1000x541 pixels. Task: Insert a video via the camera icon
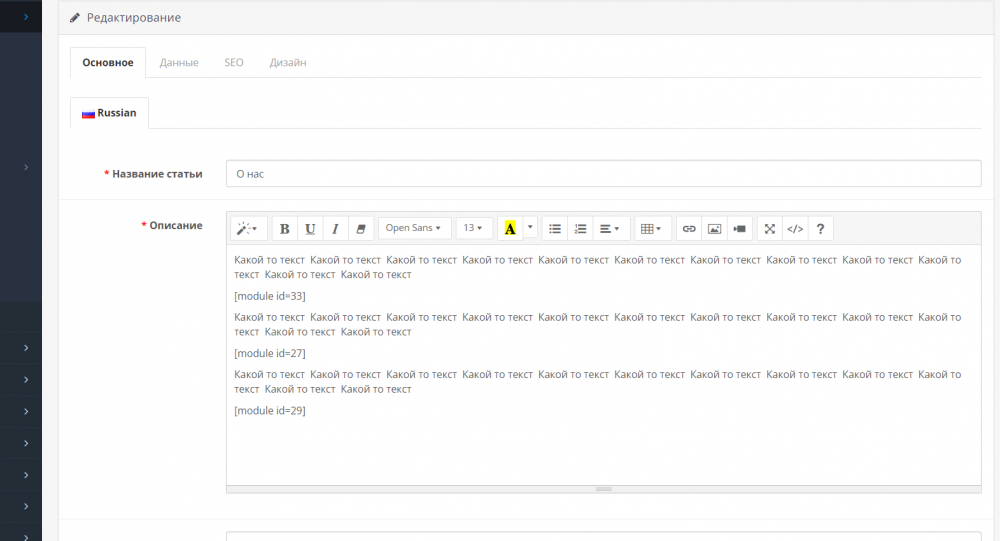pyautogui.click(x=740, y=228)
